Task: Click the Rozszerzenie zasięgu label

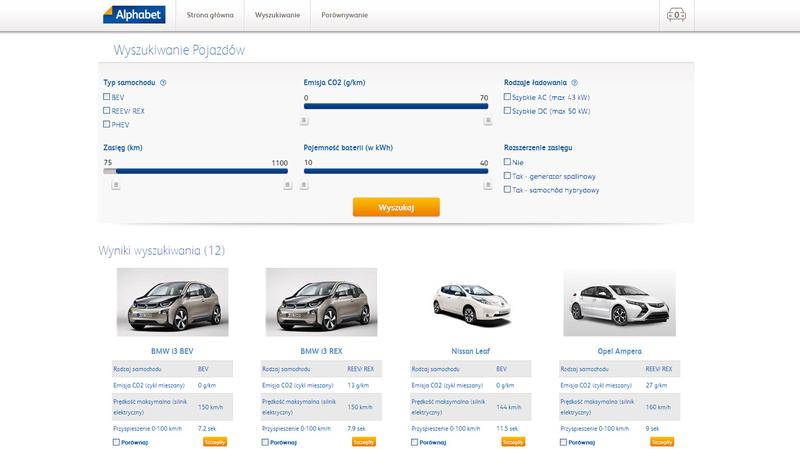Action: [x=538, y=147]
